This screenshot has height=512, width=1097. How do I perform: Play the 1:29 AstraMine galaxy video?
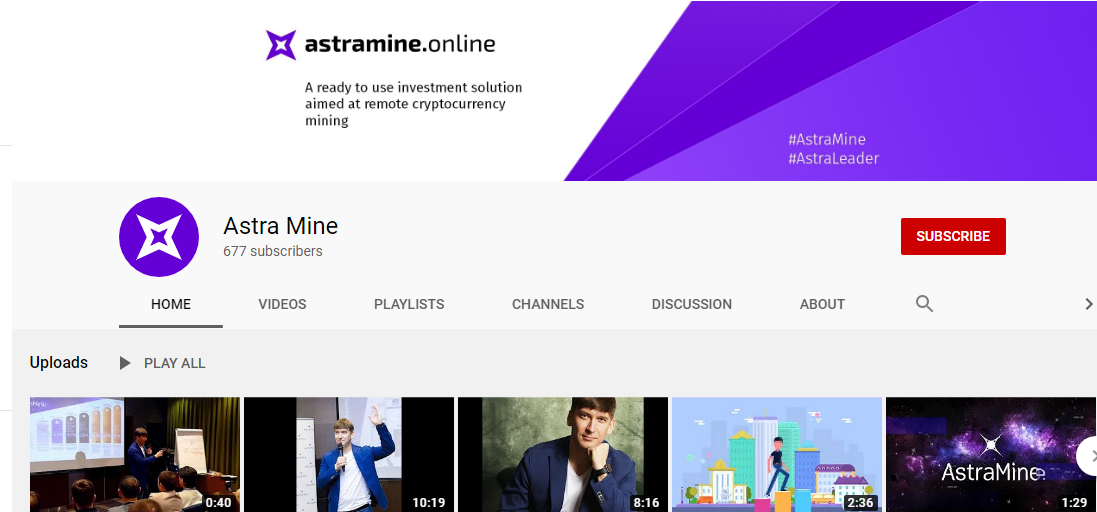[991, 455]
